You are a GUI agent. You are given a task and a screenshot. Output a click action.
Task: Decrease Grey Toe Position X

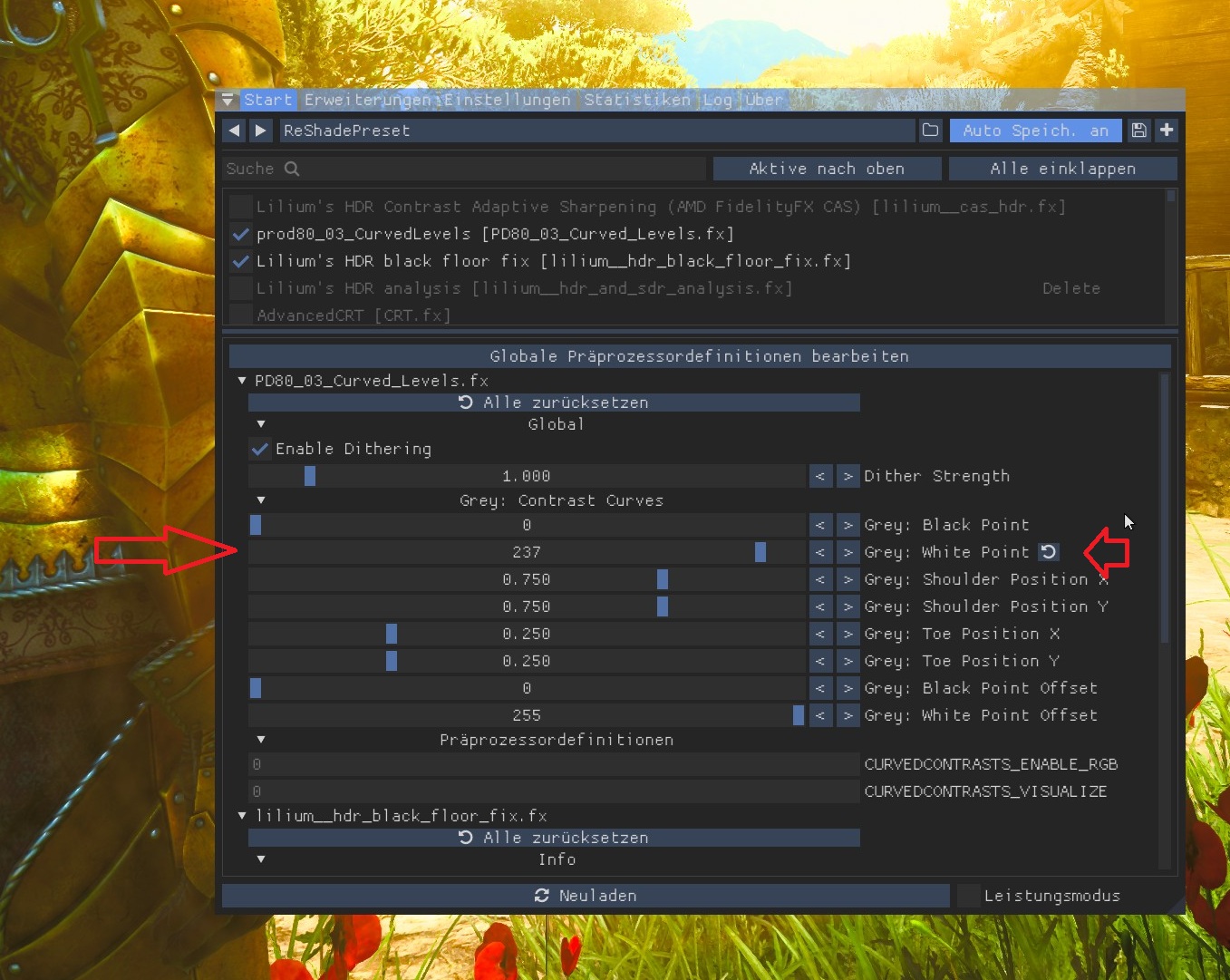[x=820, y=634]
